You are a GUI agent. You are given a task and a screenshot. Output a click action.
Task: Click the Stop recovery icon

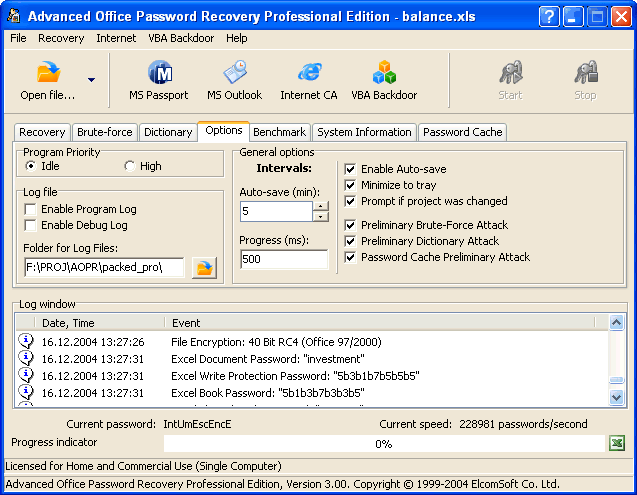coord(585,72)
